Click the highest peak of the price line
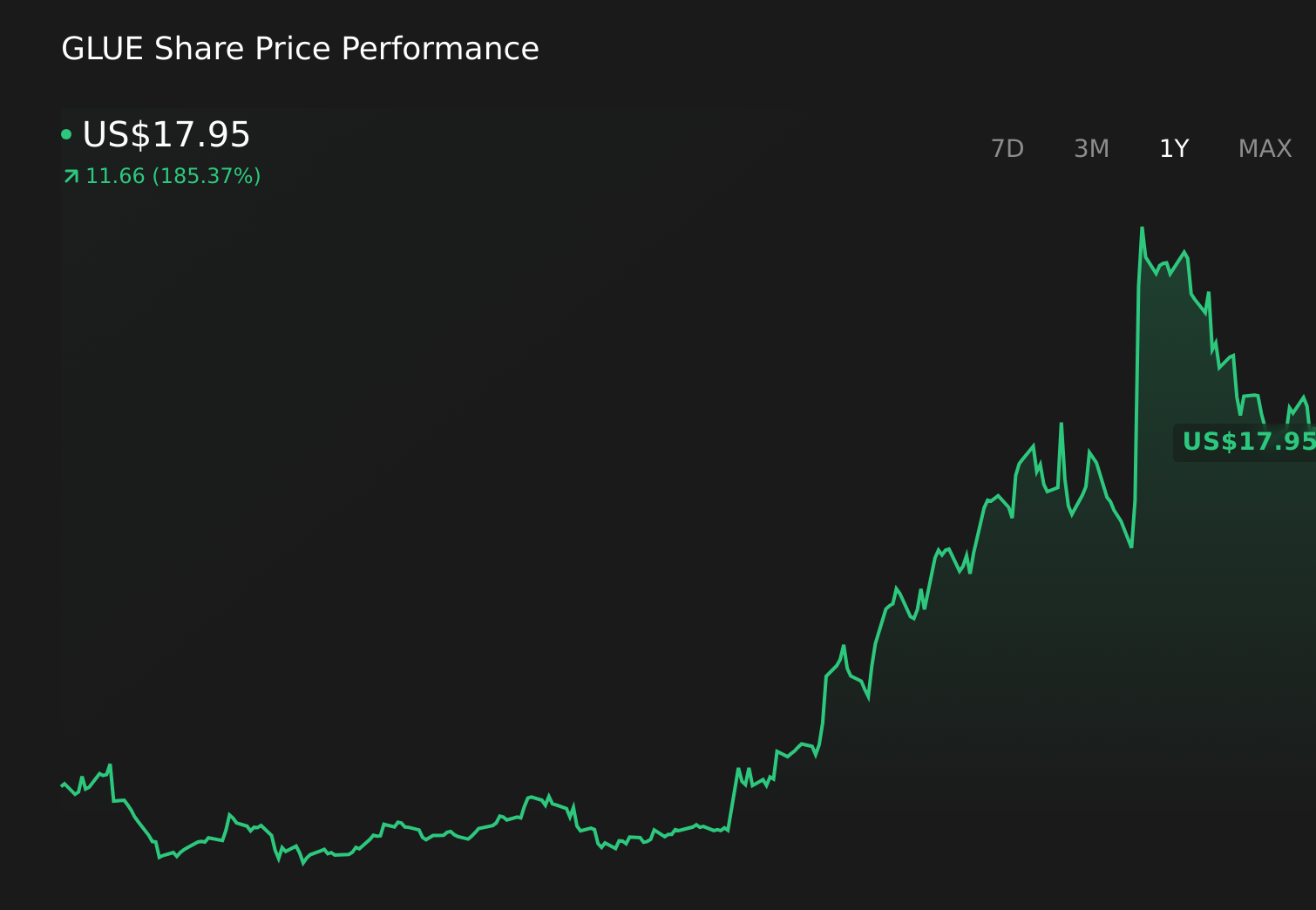 [x=1142, y=229]
